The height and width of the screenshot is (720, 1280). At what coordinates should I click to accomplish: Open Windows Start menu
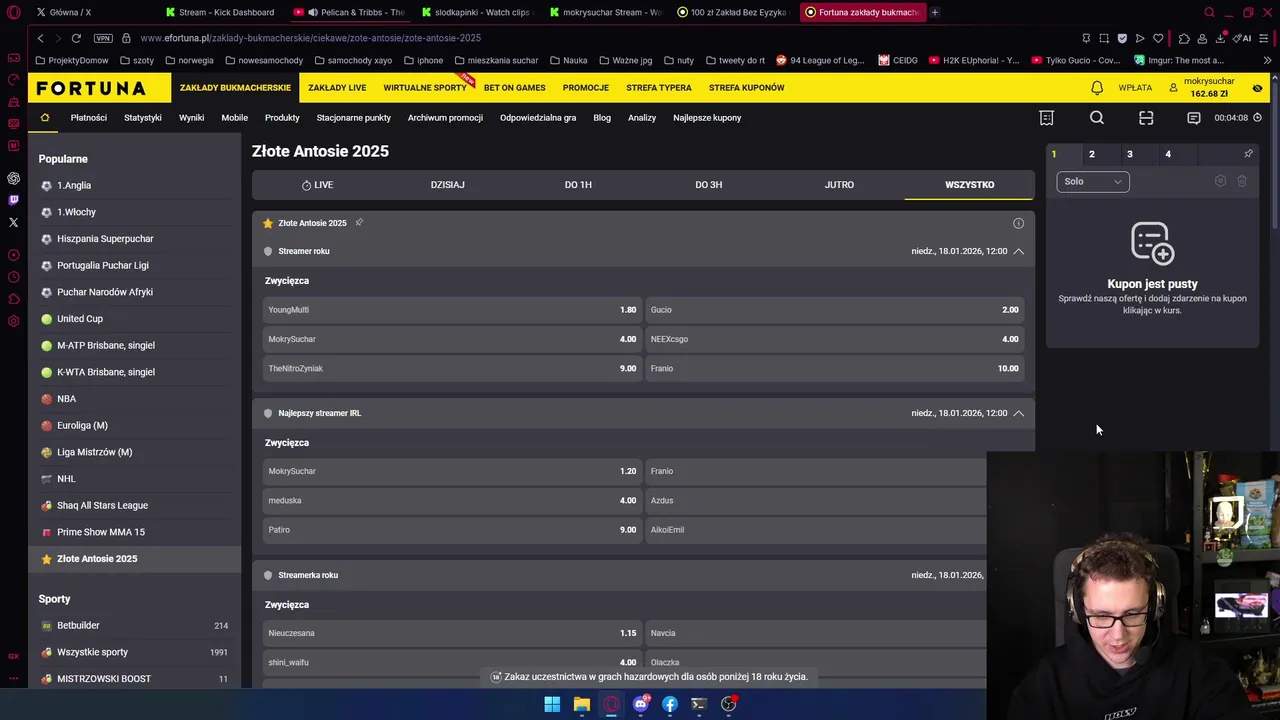click(552, 704)
